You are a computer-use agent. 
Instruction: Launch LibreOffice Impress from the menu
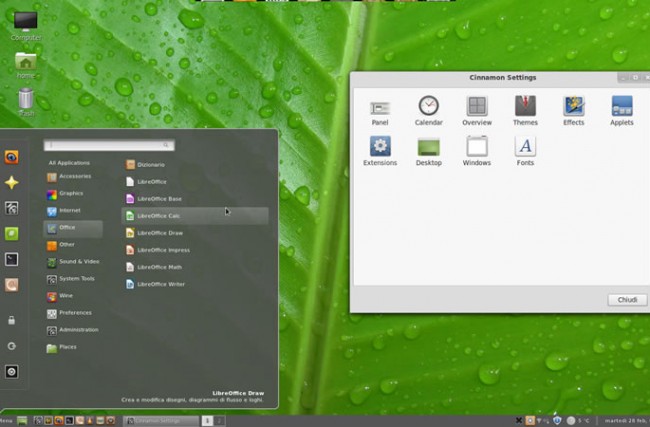point(162,250)
